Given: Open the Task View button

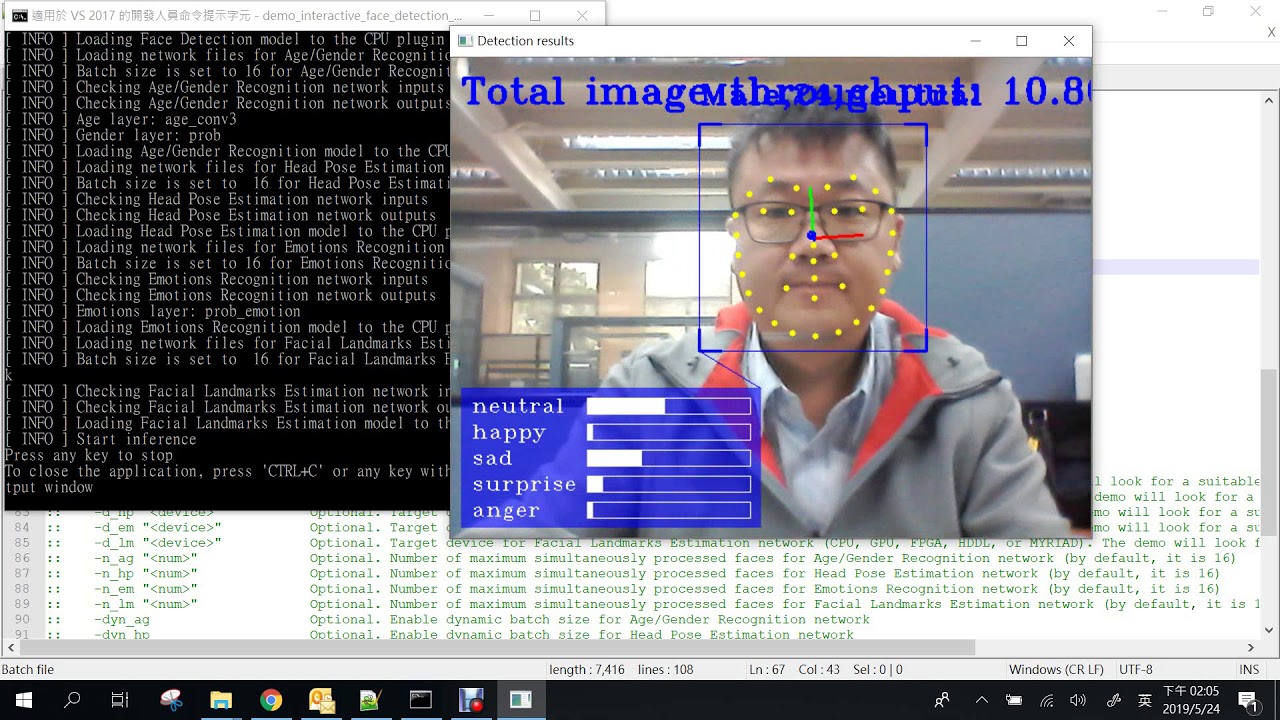Looking at the screenshot, I should pyautogui.click(x=120, y=700).
